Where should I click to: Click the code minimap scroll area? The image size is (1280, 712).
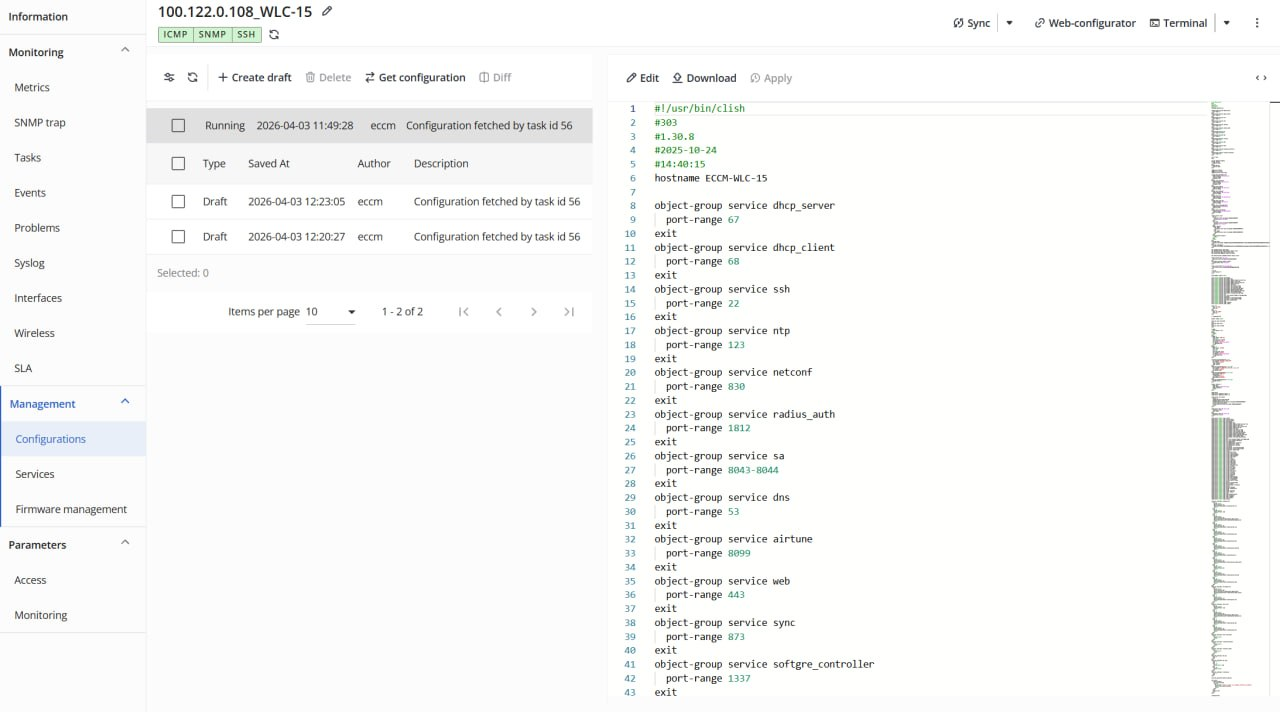pyautogui.click(x=1240, y=400)
